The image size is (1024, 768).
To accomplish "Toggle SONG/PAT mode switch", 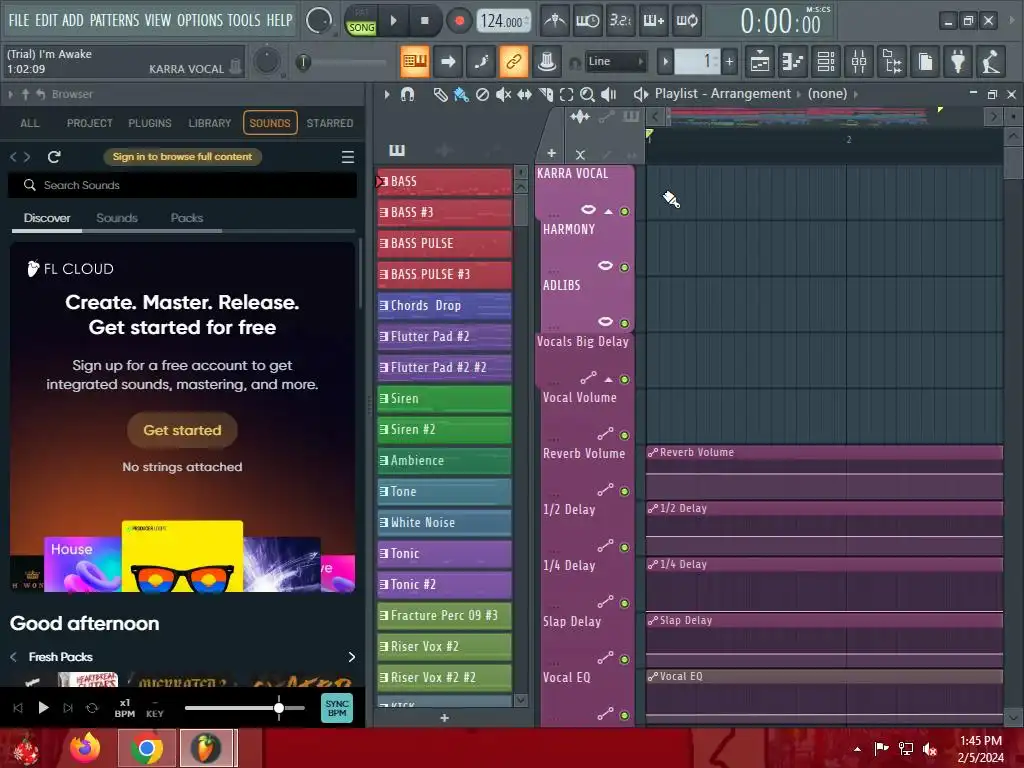I will tap(361, 21).
